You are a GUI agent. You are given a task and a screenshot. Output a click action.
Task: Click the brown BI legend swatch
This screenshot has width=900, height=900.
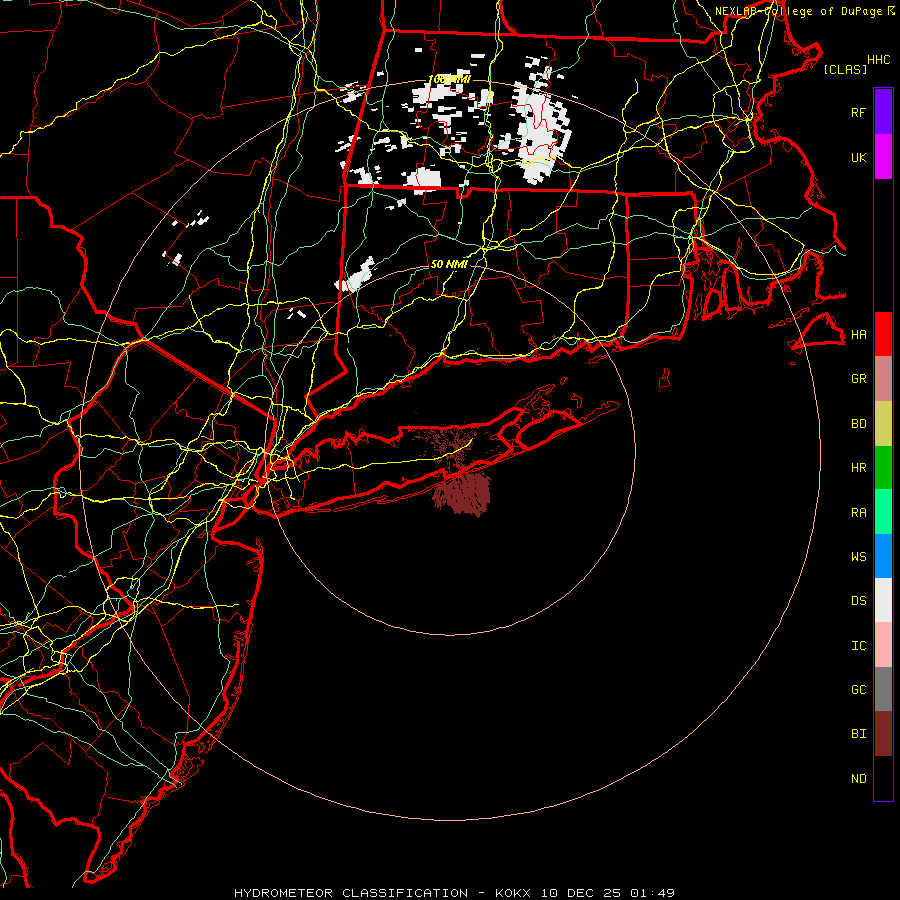click(883, 734)
